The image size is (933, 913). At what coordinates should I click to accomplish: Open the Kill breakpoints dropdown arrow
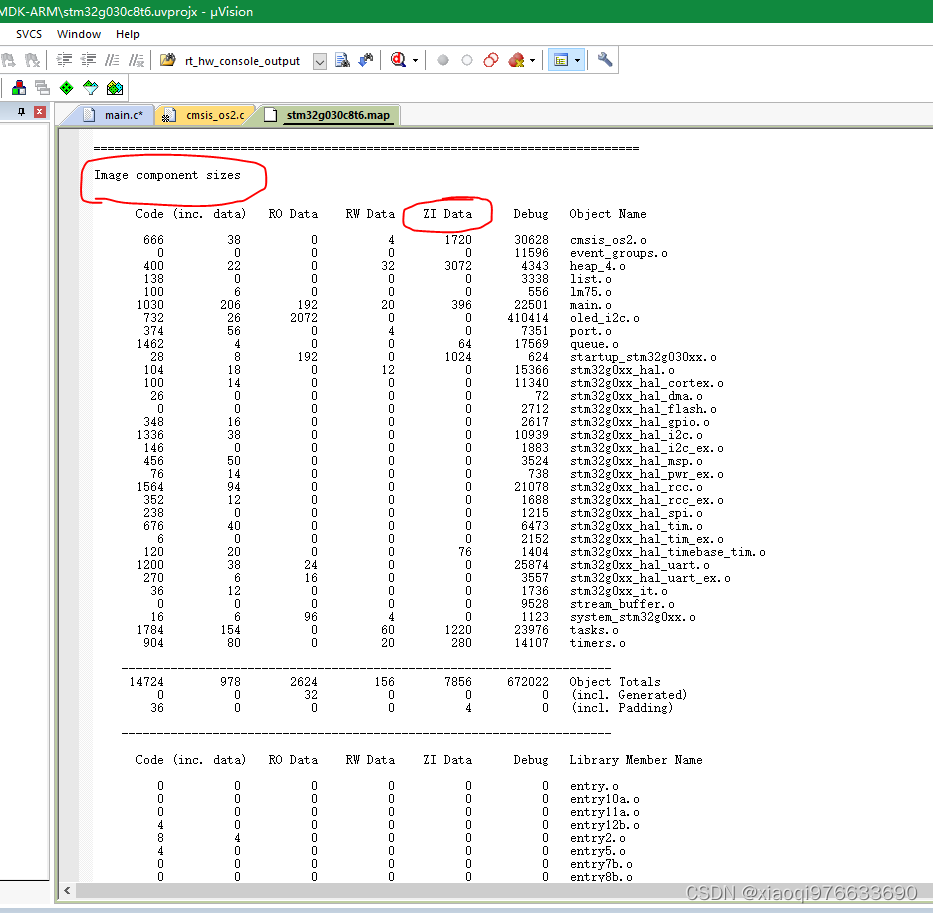point(533,61)
